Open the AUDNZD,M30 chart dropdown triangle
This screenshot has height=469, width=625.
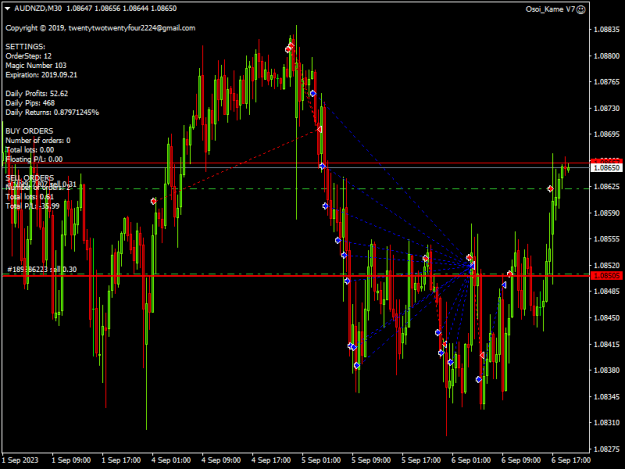coord(7,8)
